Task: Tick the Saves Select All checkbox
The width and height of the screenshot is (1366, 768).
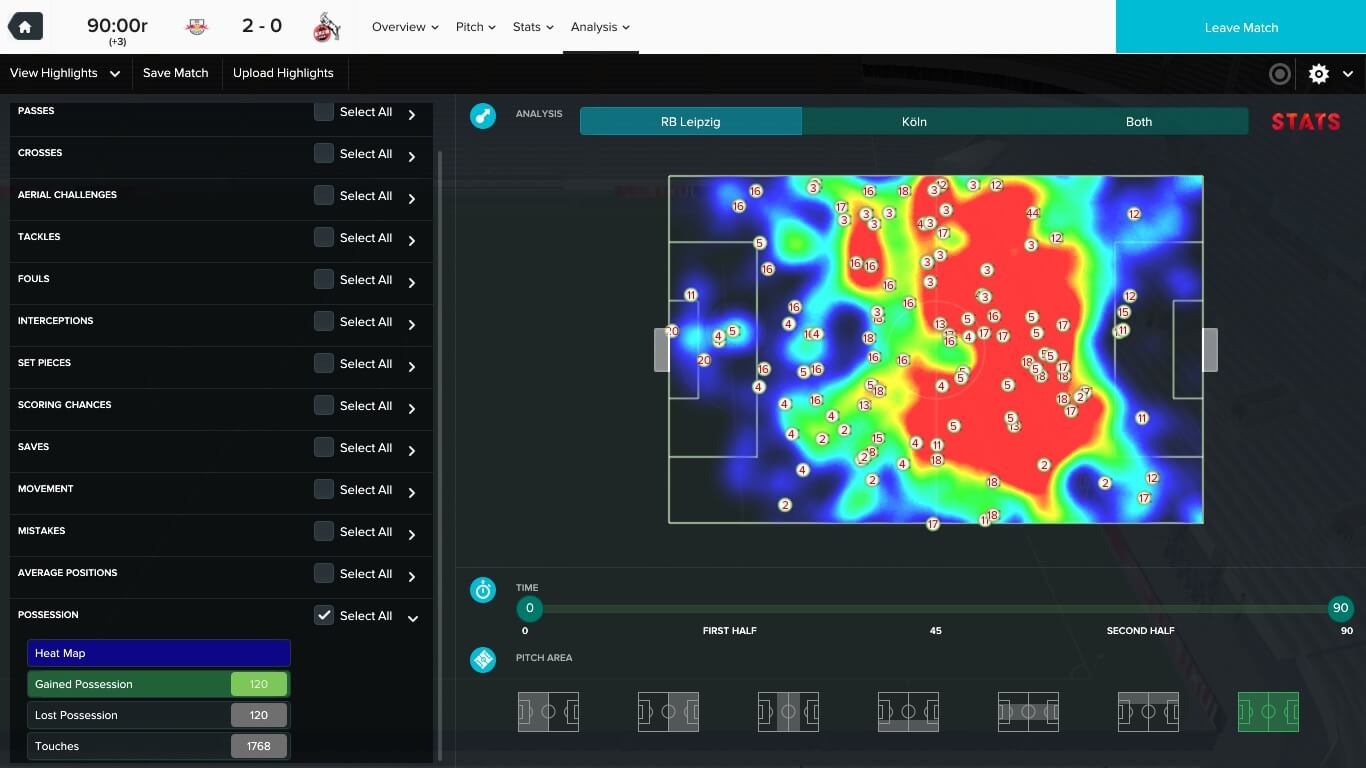Action: point(323,448)
